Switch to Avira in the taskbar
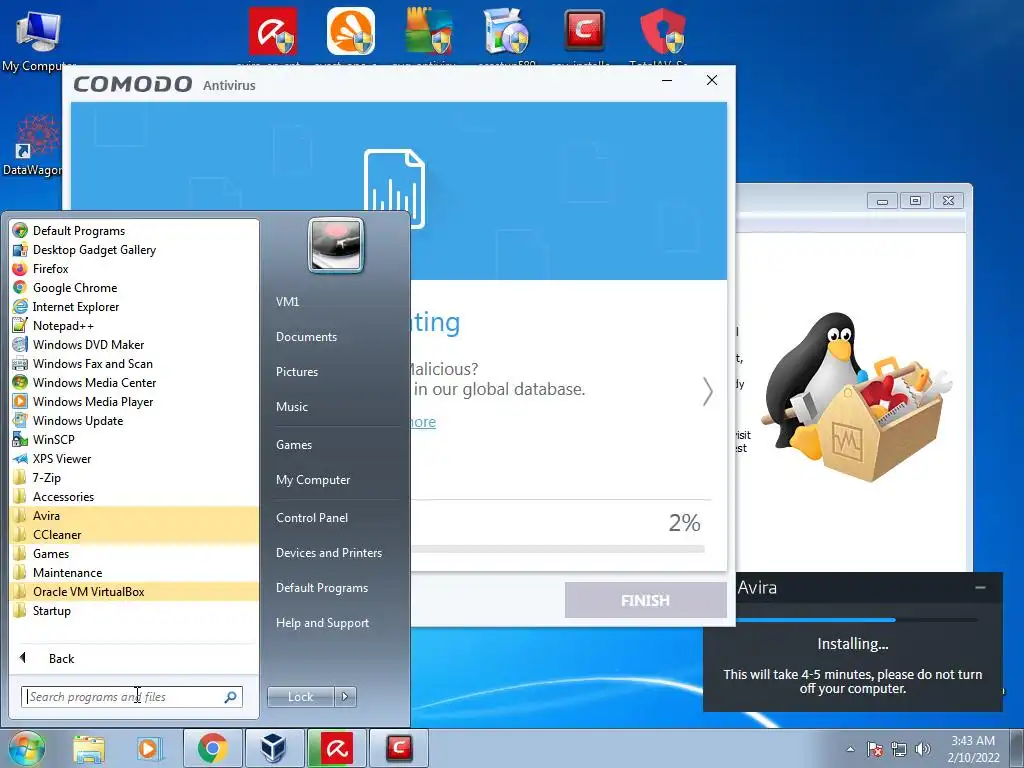Viewport: 1024px width, 768px height. click(336, 748)
